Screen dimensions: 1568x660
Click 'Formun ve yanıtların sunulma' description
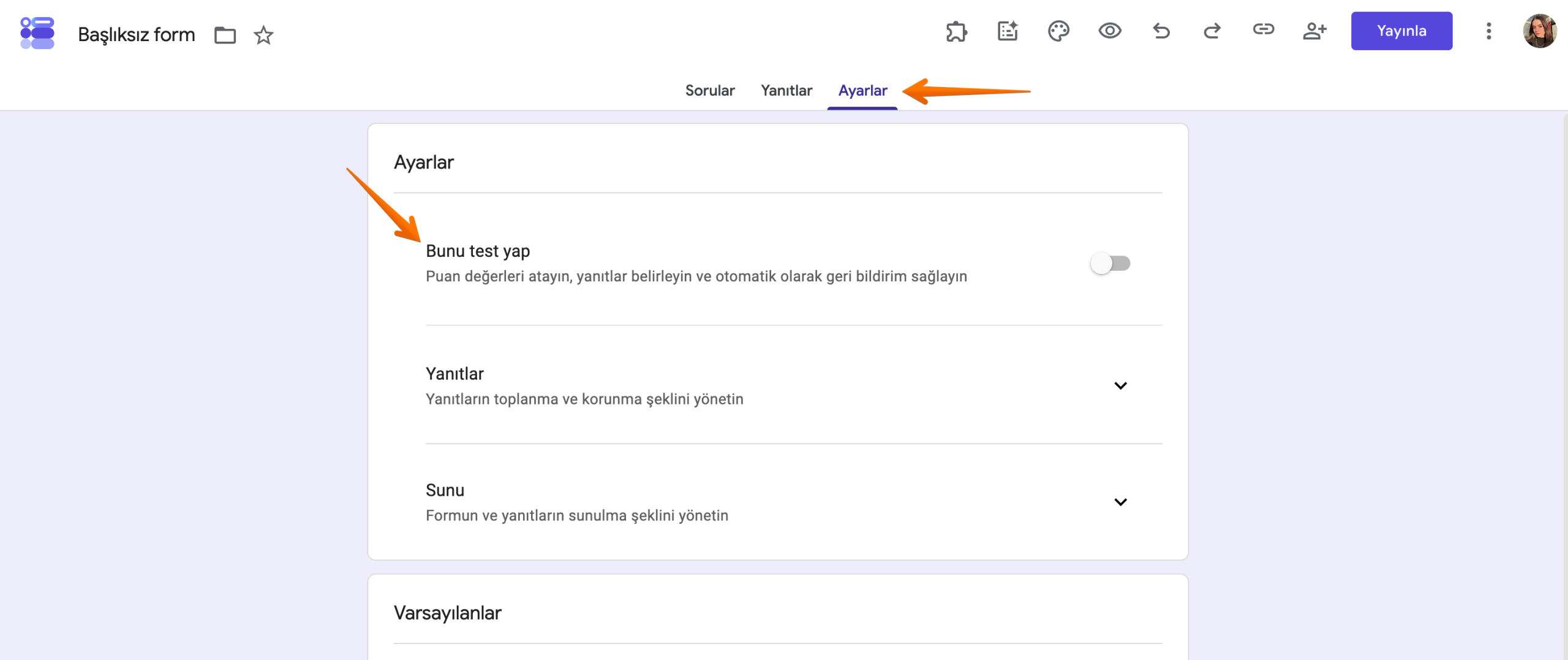(577, 515)
